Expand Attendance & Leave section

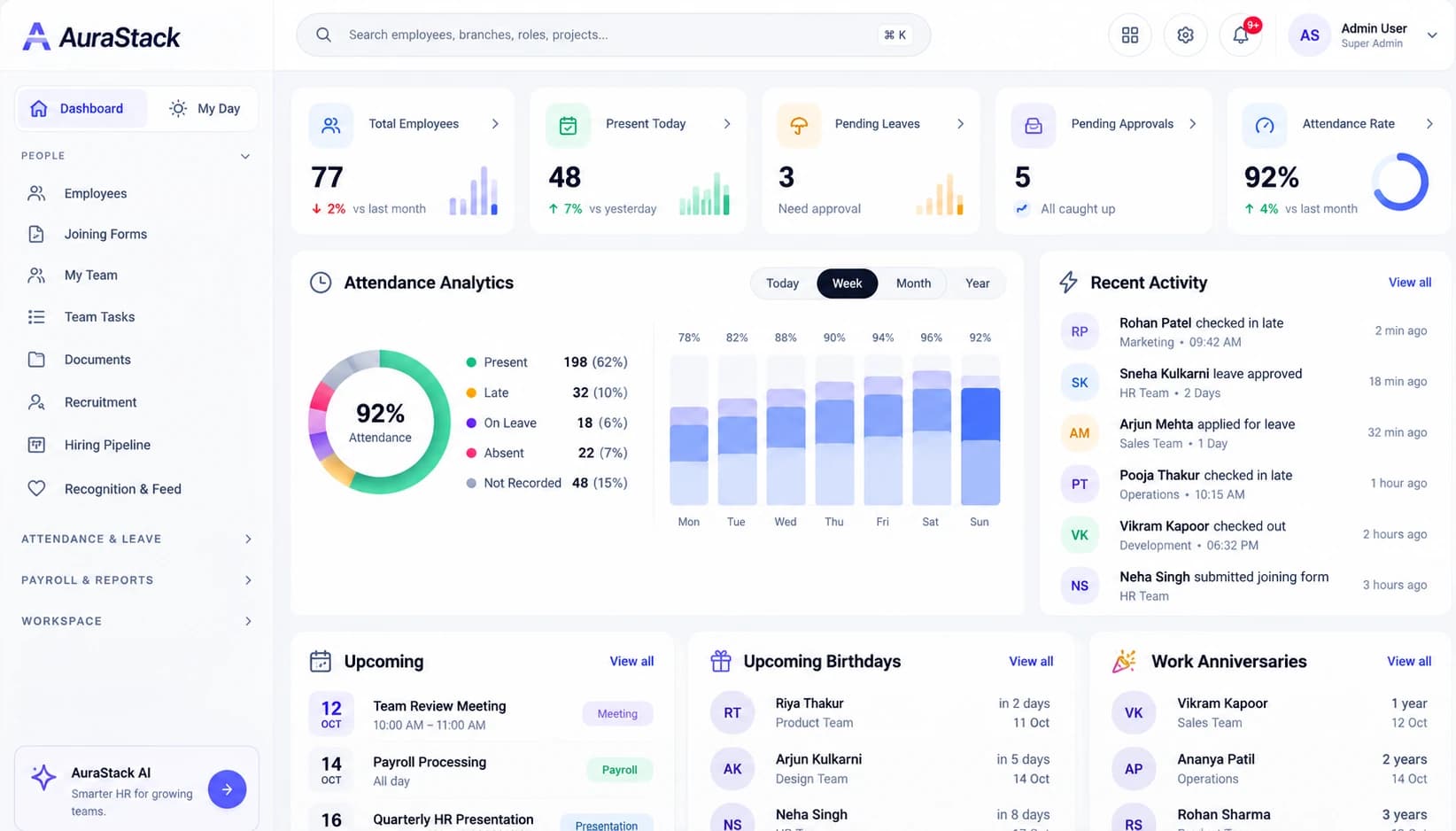(248, 539)
